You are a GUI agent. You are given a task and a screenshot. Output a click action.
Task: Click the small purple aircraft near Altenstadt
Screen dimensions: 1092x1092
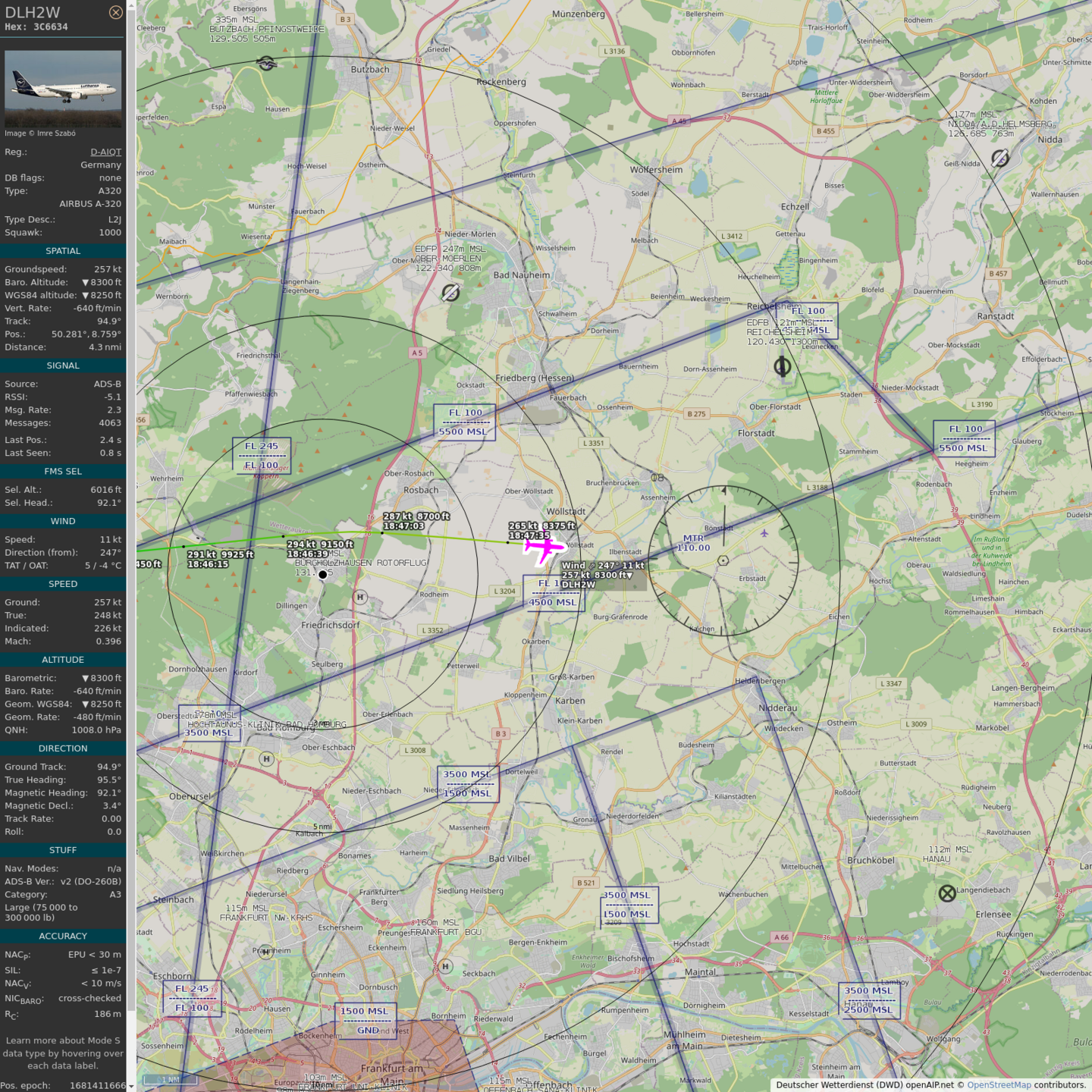pyautogui.click(x=764, y=533)
